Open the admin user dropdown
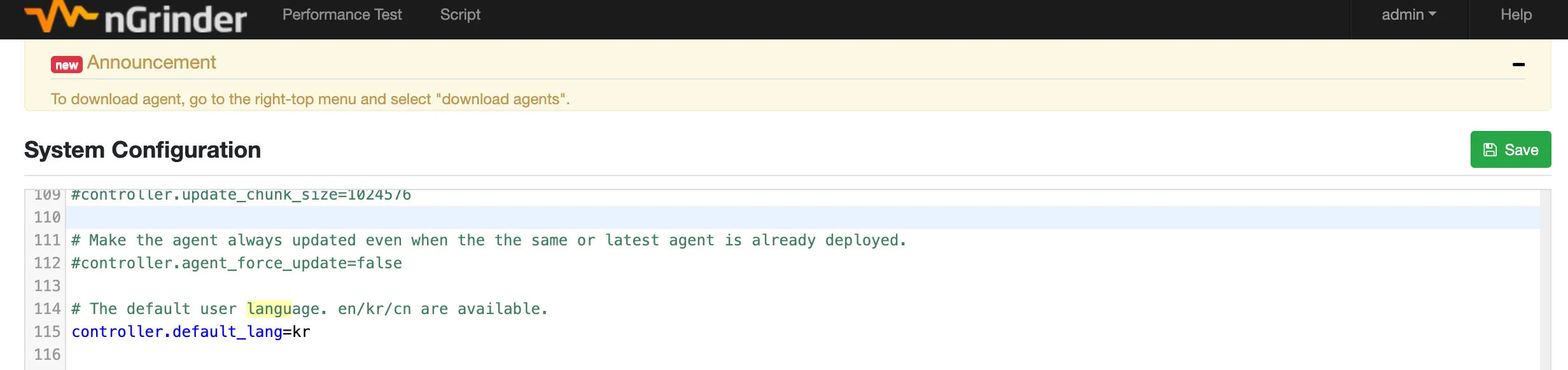Screen dimensions: 1568x370 click(x=1408, y=15)
